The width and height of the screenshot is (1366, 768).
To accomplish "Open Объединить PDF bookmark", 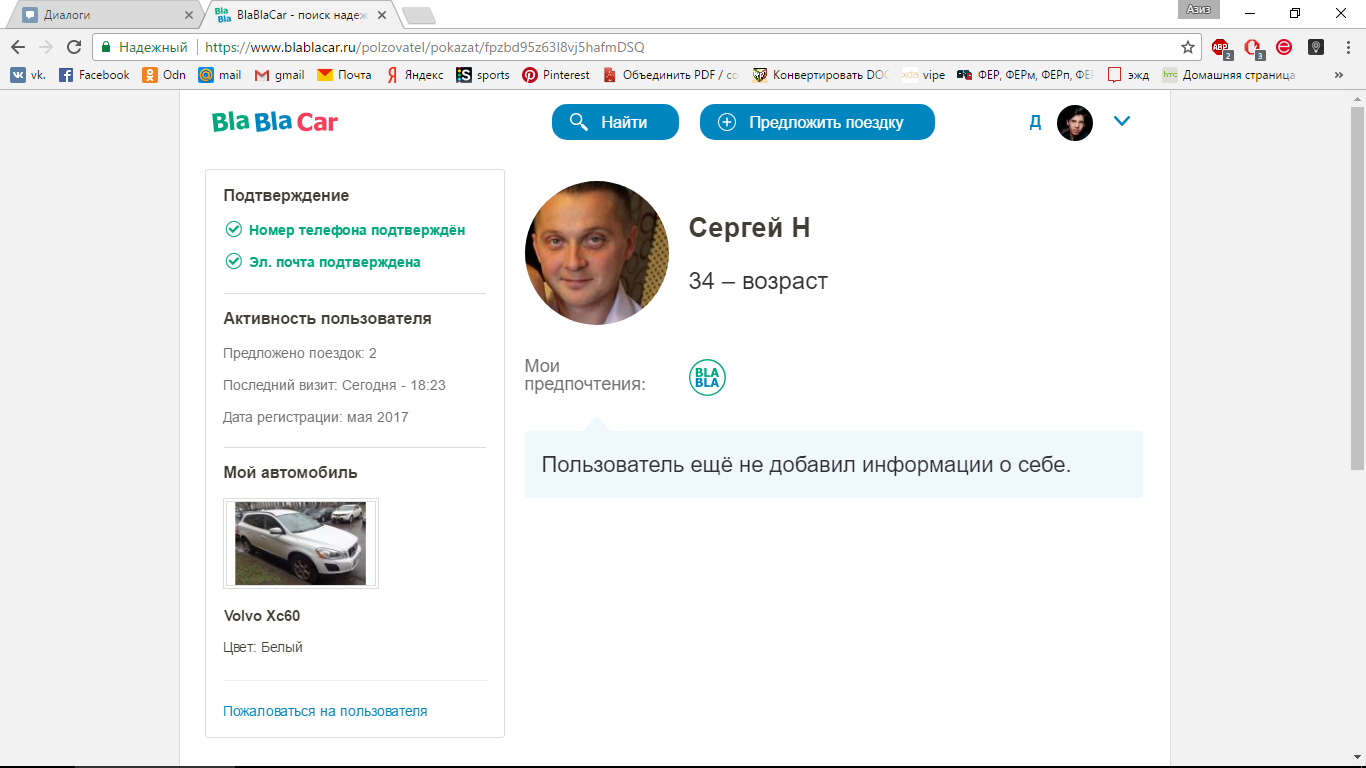I will [x=671, y=75].
